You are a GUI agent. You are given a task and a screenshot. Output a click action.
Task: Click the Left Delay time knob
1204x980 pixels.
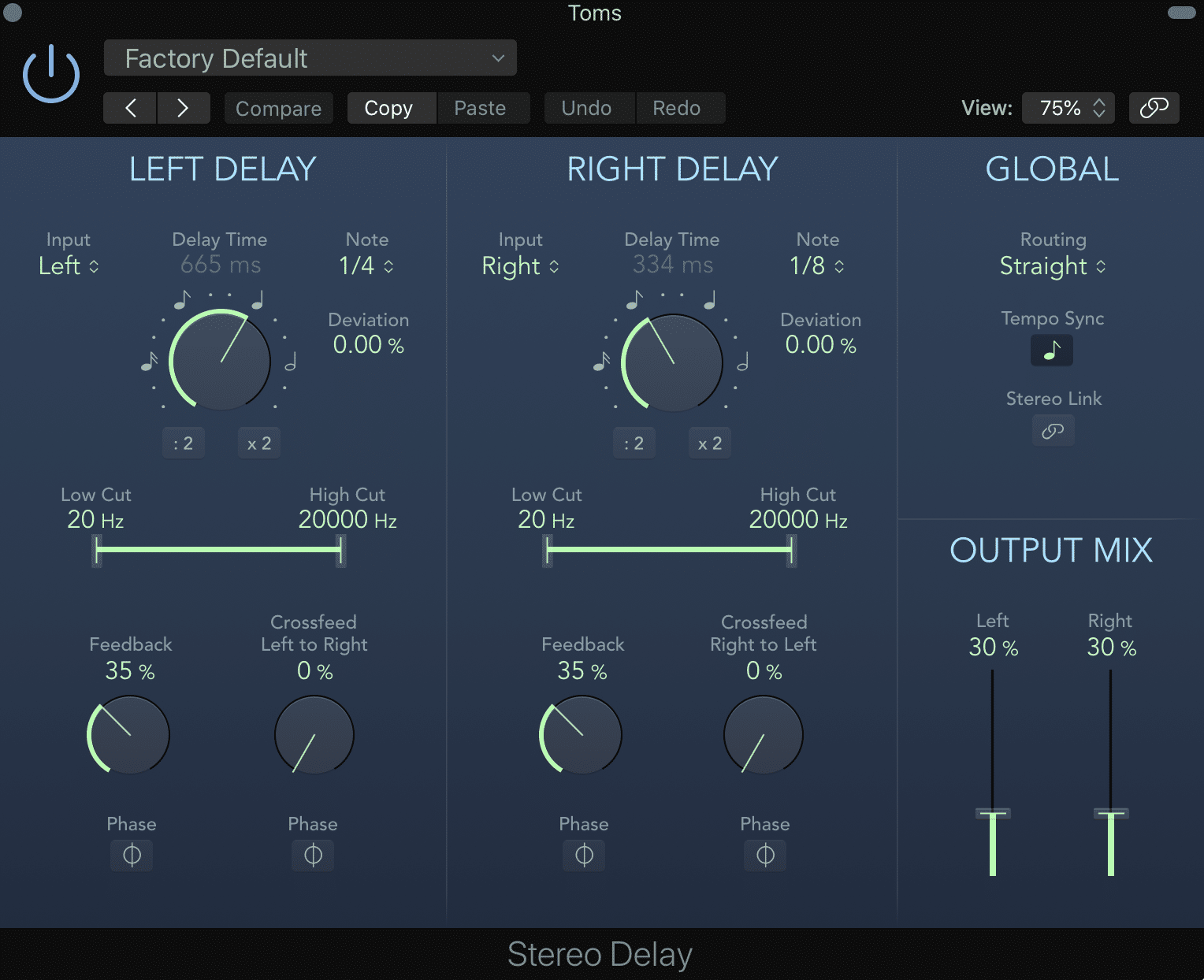(221, 361)
